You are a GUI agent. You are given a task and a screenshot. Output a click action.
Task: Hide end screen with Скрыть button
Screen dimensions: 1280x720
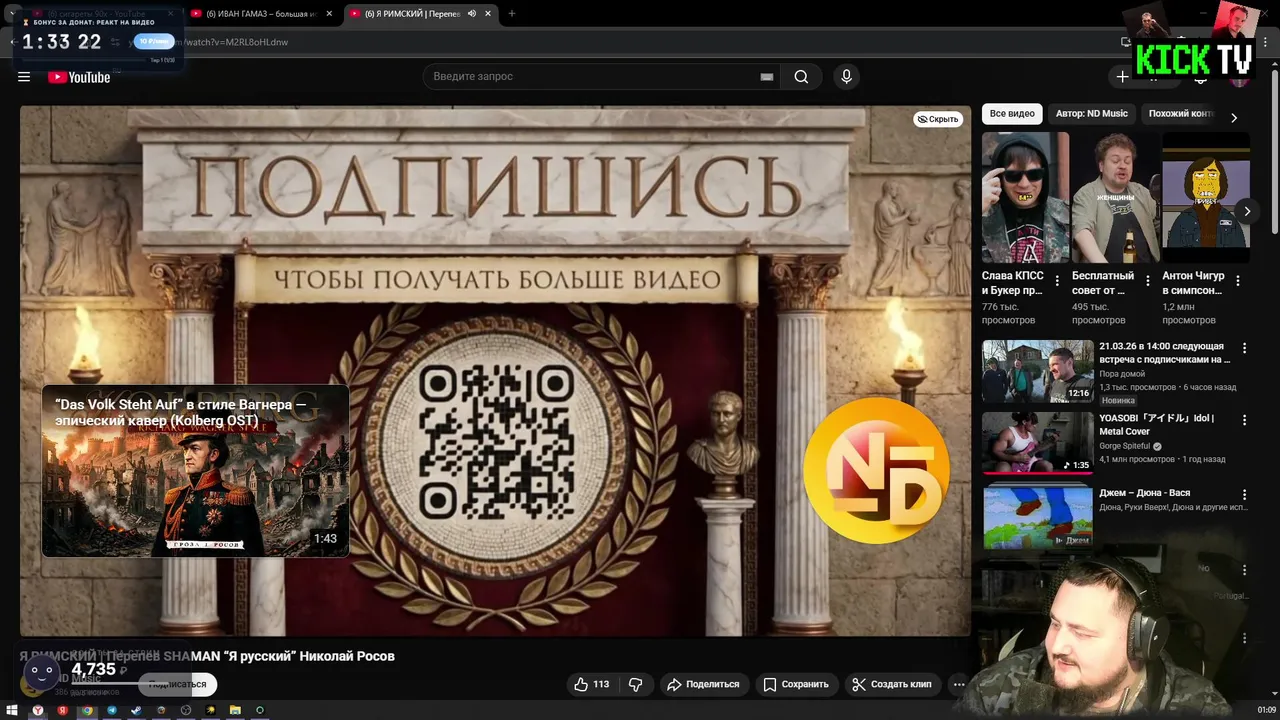(x=938, y=119)
